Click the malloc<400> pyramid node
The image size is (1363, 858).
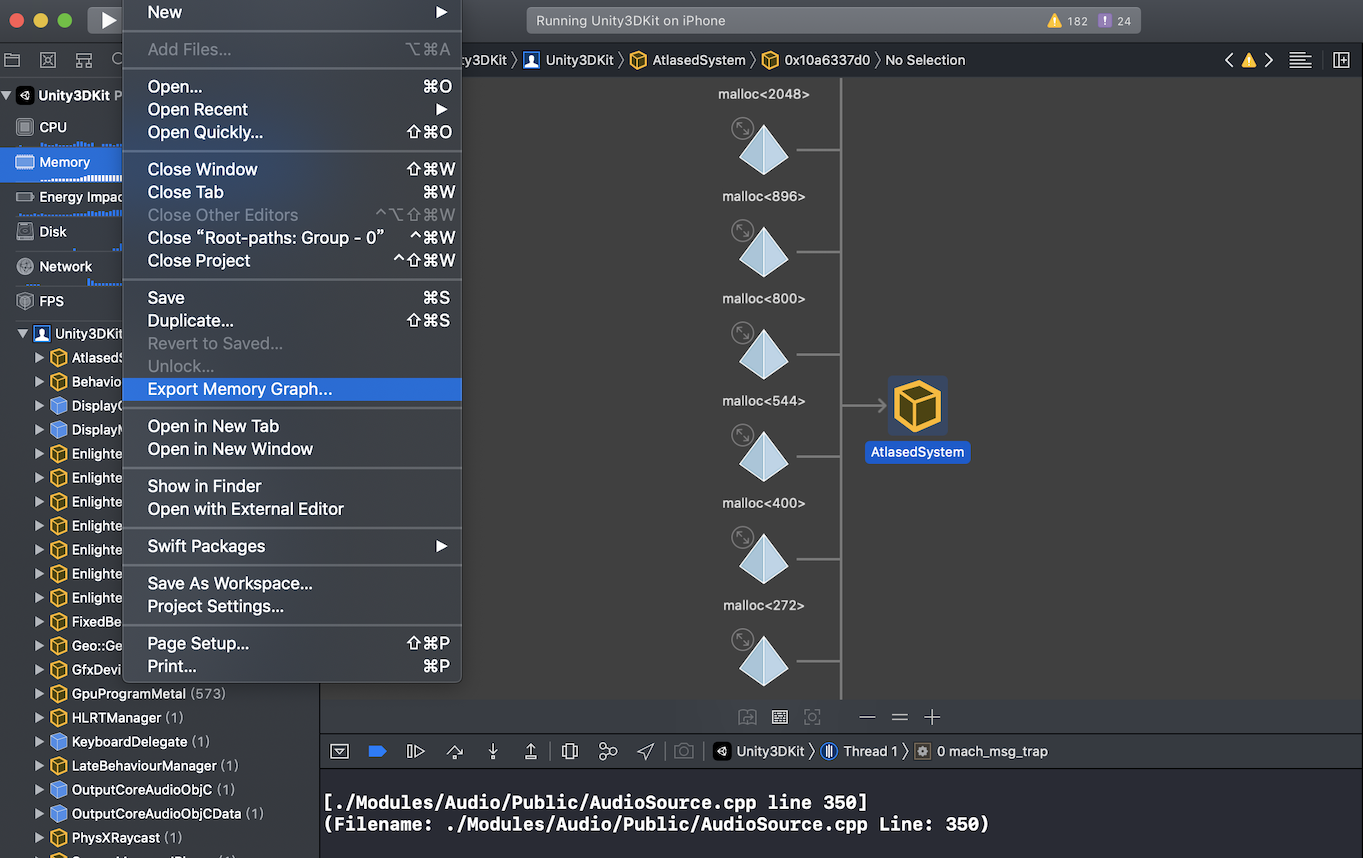point(764,558)
